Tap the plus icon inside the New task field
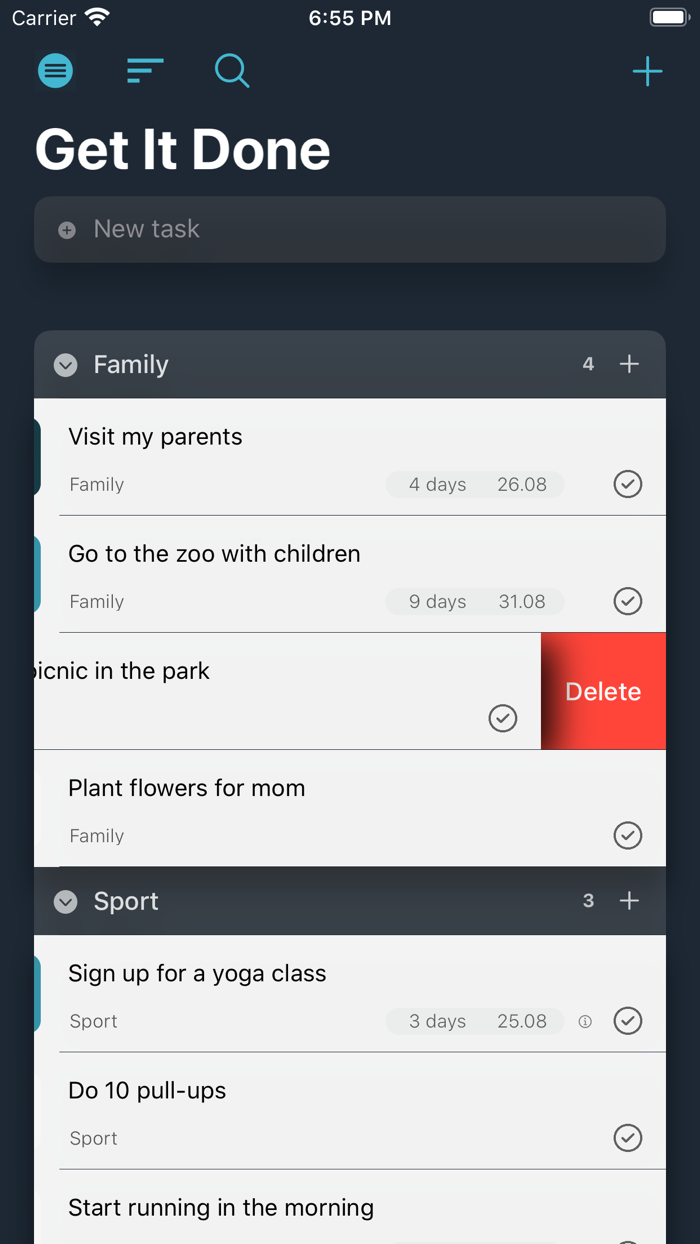700x1244 pixels. pyautogui.click(x=66, y=229)
